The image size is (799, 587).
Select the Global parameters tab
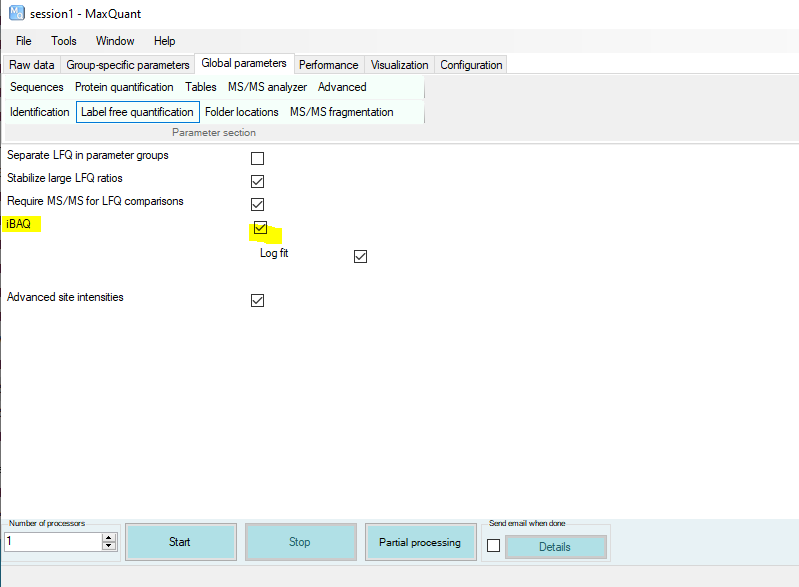(x=244, y=63)
